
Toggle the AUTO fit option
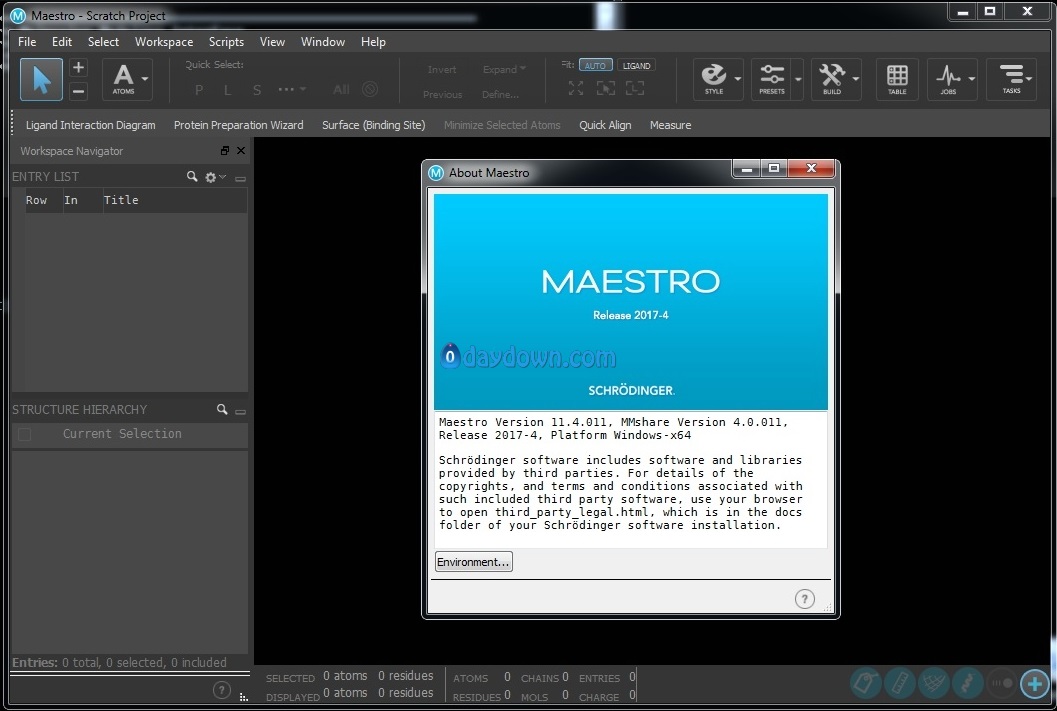click(595, 65)
